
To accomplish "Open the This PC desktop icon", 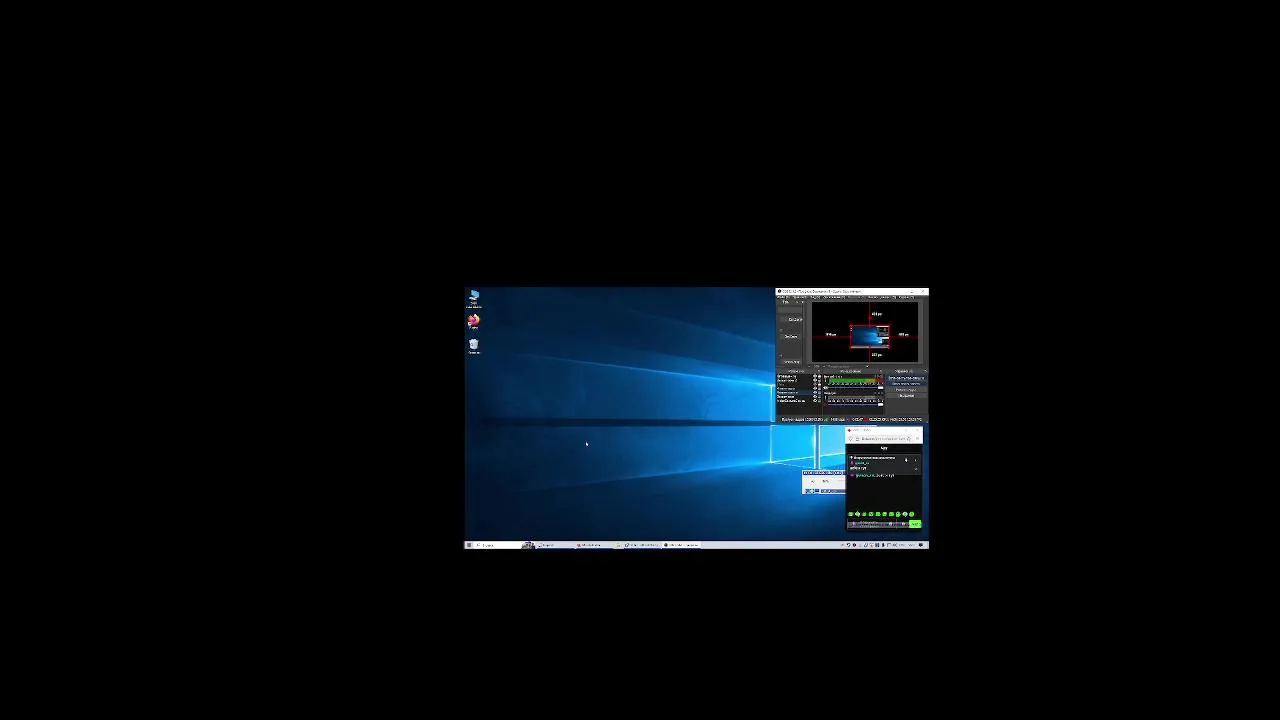I will pos(473,298).
